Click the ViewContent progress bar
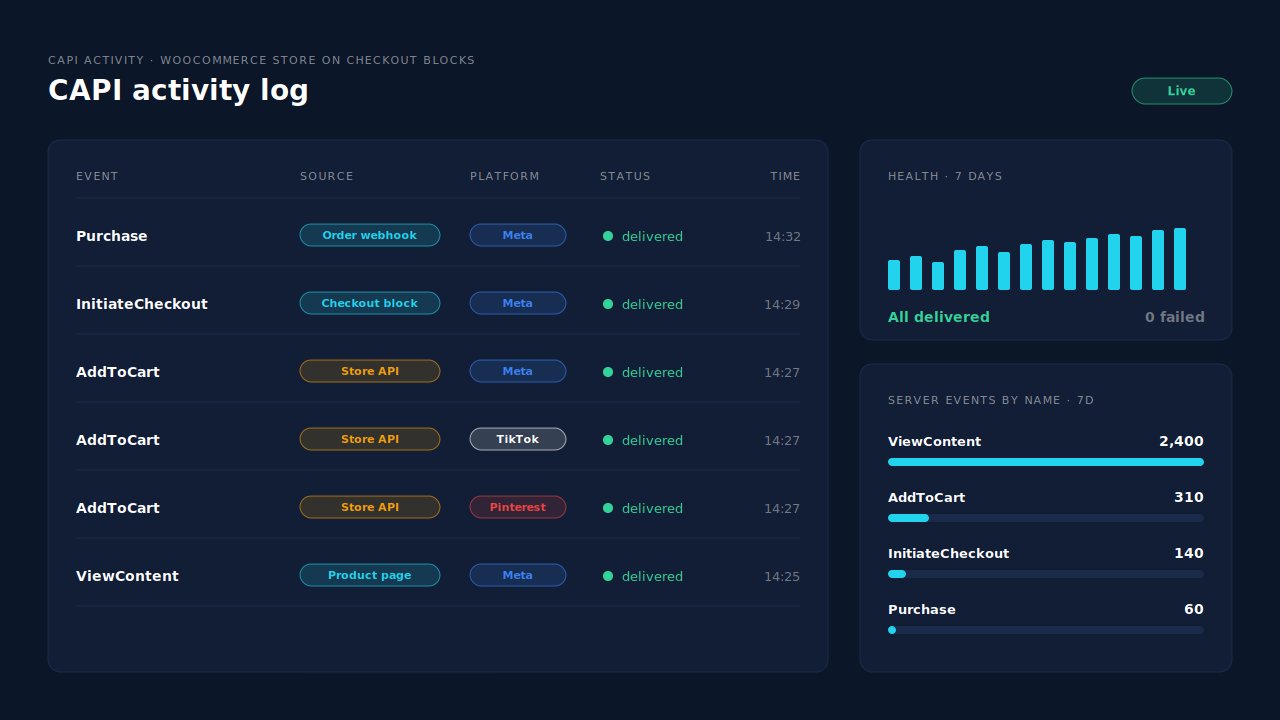The height and width of the screenshot is (720, 1280). click(1046, 462)
